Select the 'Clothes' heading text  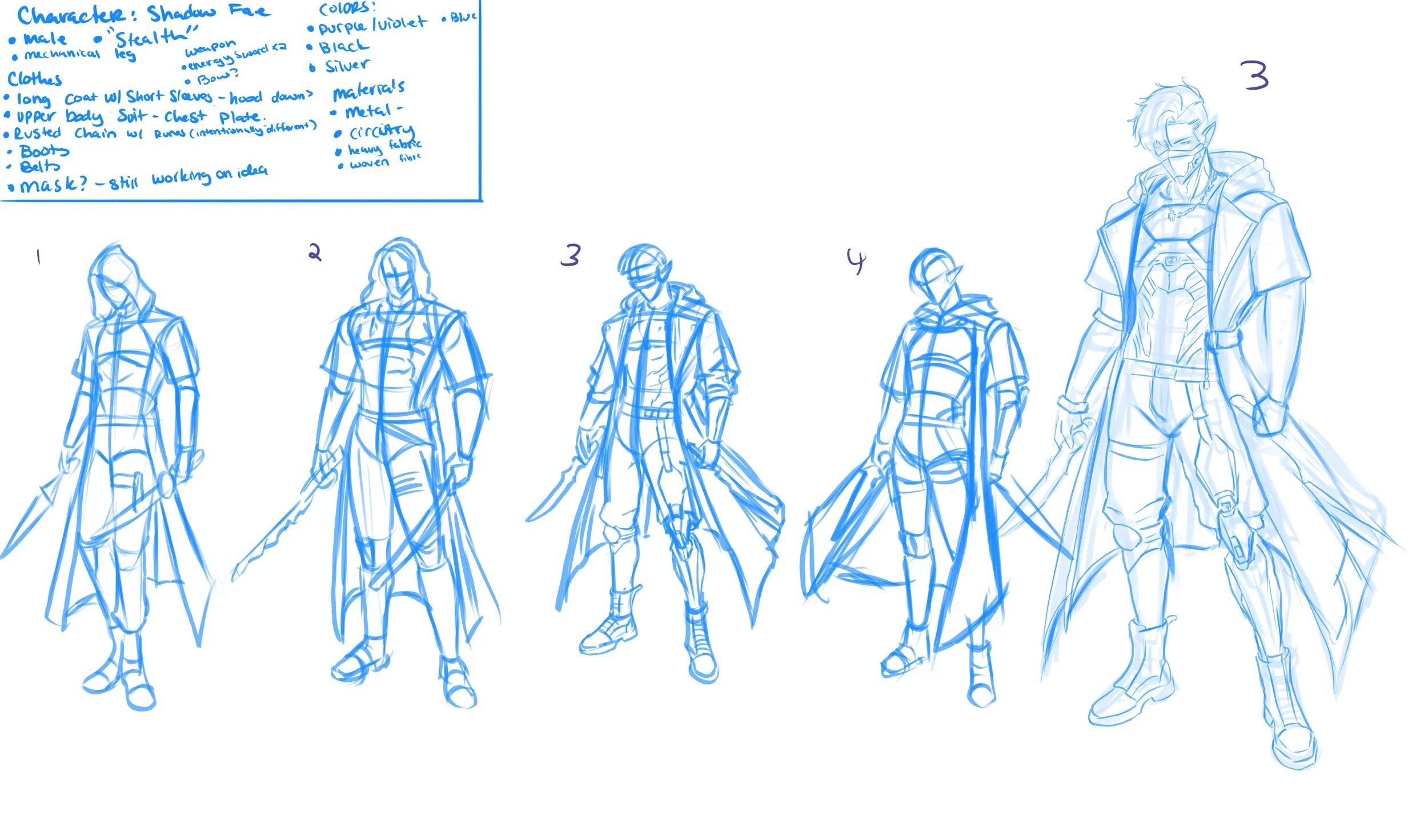(x=34, y=79)
